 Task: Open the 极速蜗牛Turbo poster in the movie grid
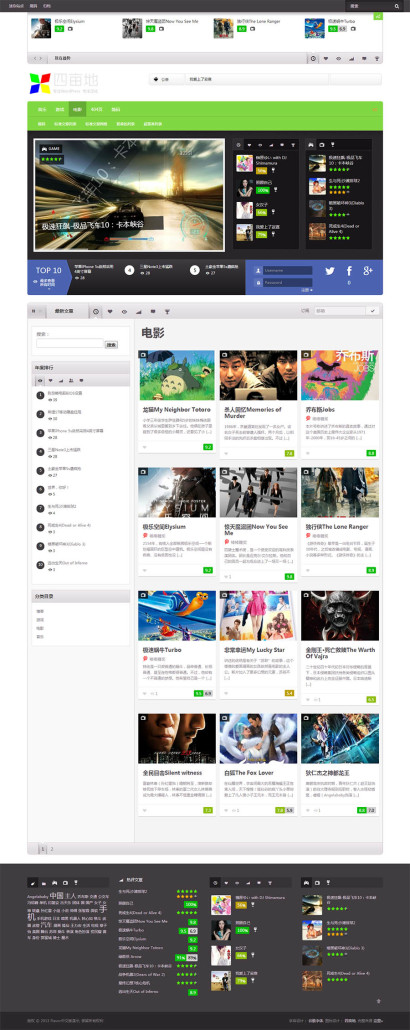176,616
